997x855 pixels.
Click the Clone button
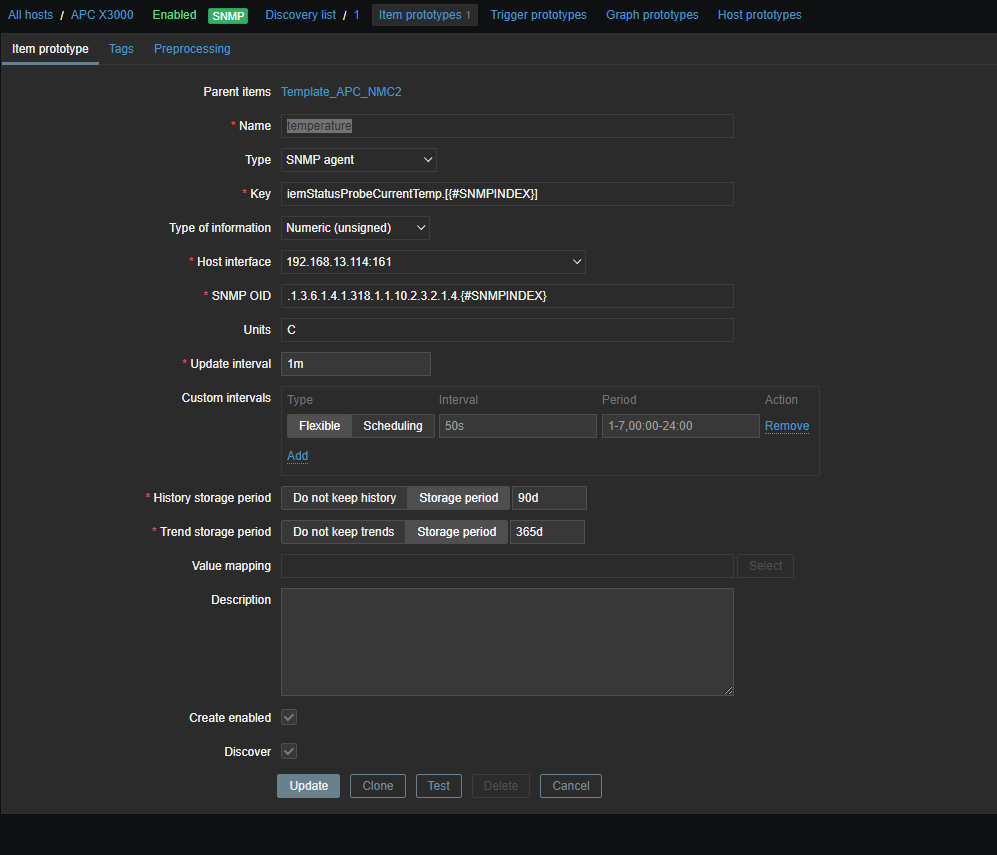pyautogui.click(x=377, y=786)
